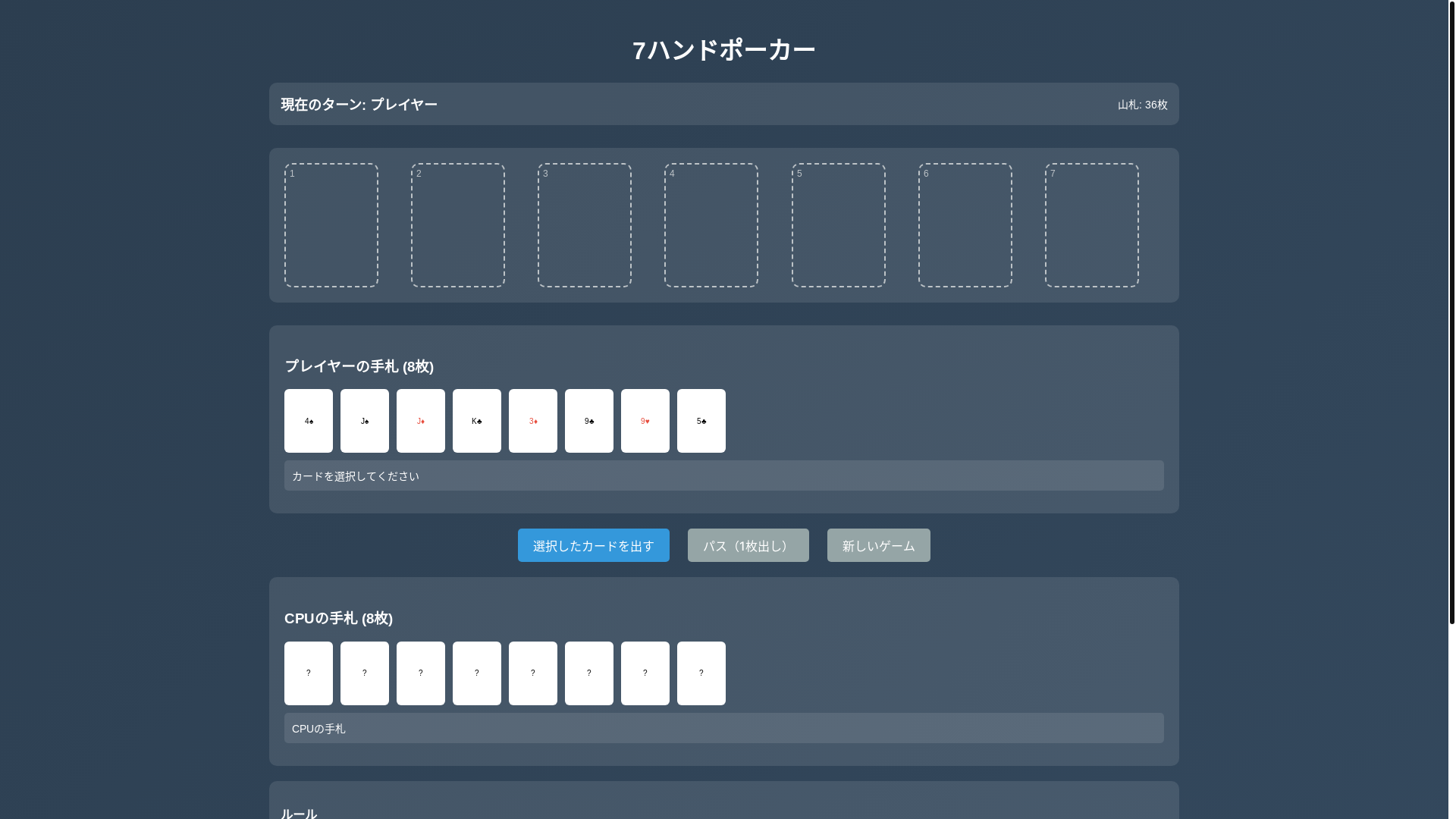This screenshot has height=819, width=1456.
Task: Click the 山札: 36枚 deck counter
Action: [x=1142, y=105]
